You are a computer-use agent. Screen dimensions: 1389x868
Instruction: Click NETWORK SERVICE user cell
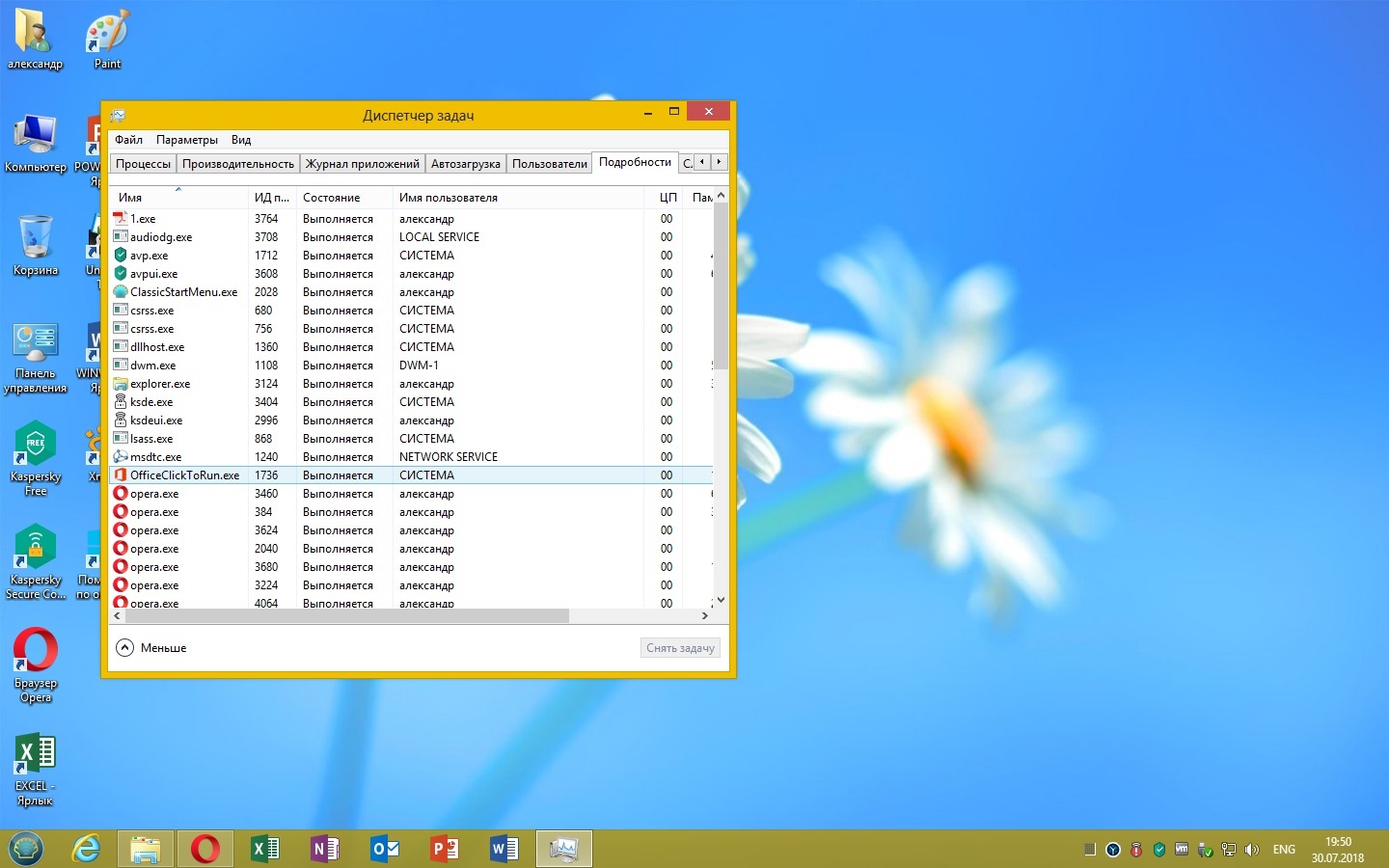449,457
